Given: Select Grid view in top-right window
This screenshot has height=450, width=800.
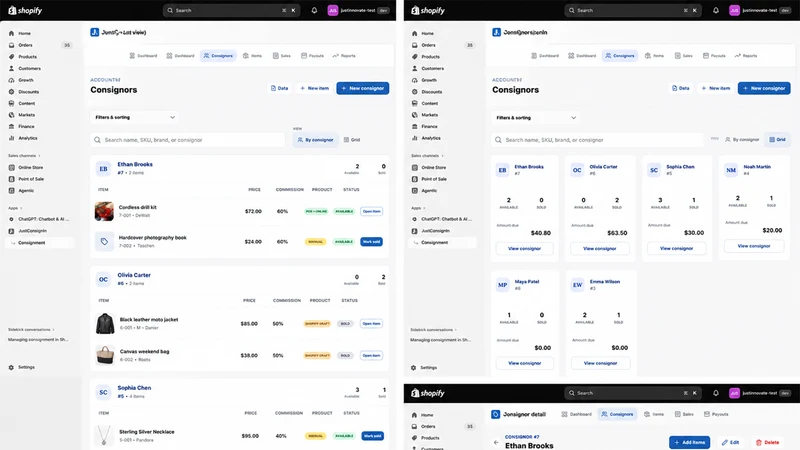Looking at the screenshot, I should pos(777,140).
